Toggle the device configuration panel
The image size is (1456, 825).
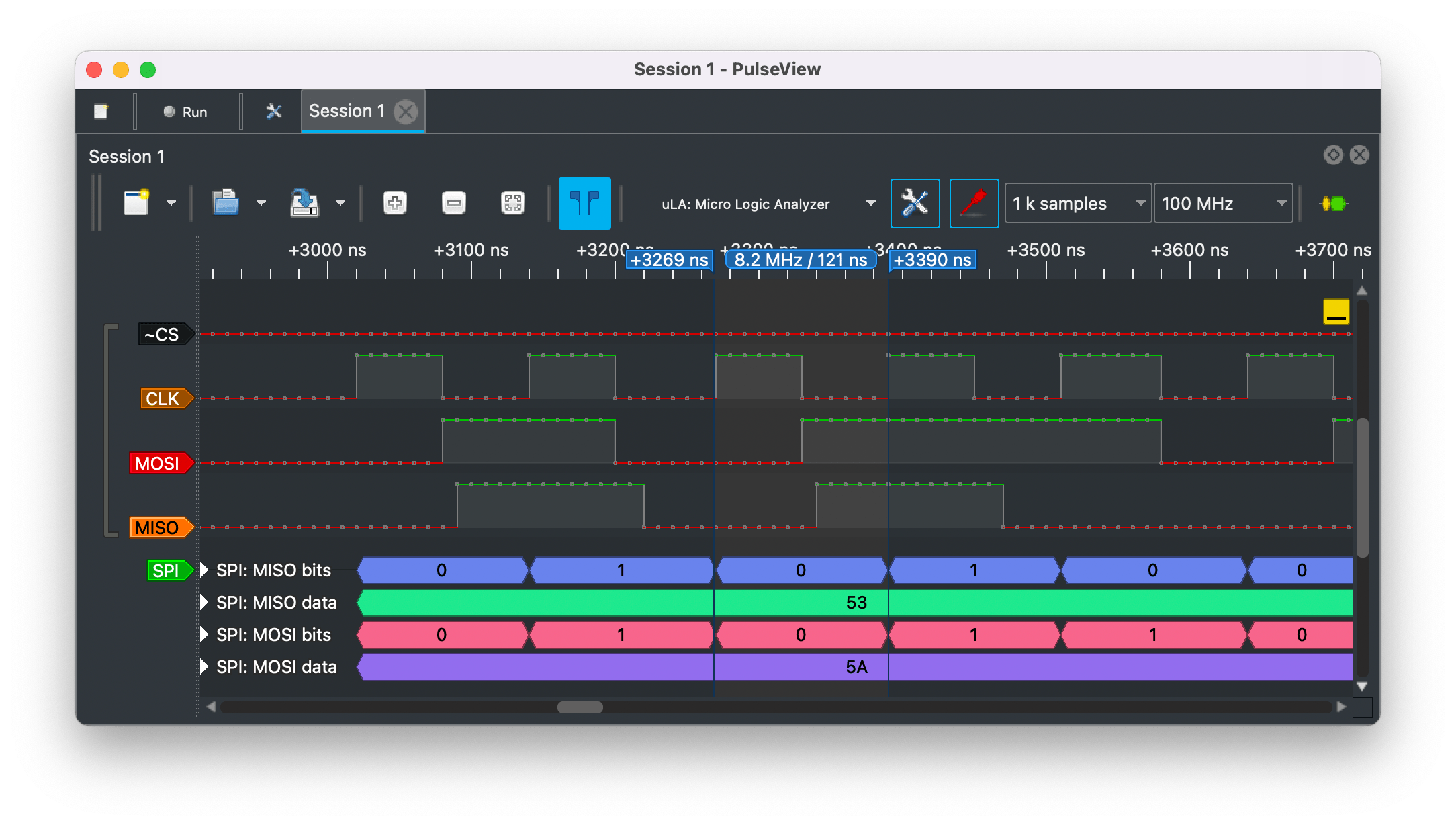click(915, 203)
